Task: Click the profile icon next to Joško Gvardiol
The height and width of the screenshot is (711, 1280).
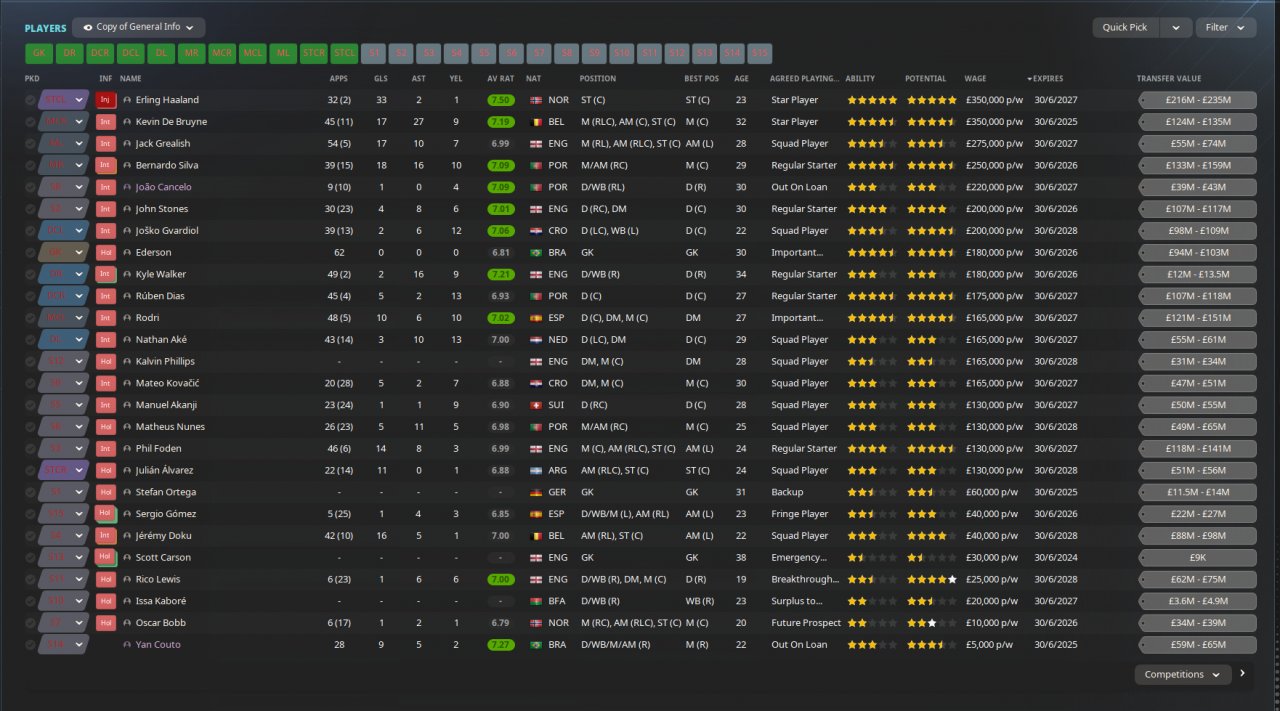Action: [127, 231]
